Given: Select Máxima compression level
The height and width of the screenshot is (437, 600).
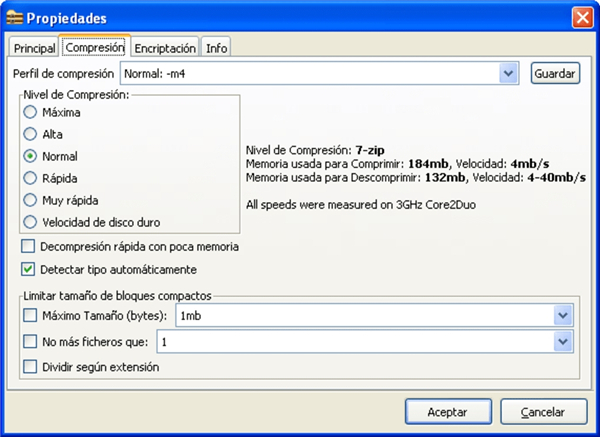Looking at the screenshot, I should (30, 112).
